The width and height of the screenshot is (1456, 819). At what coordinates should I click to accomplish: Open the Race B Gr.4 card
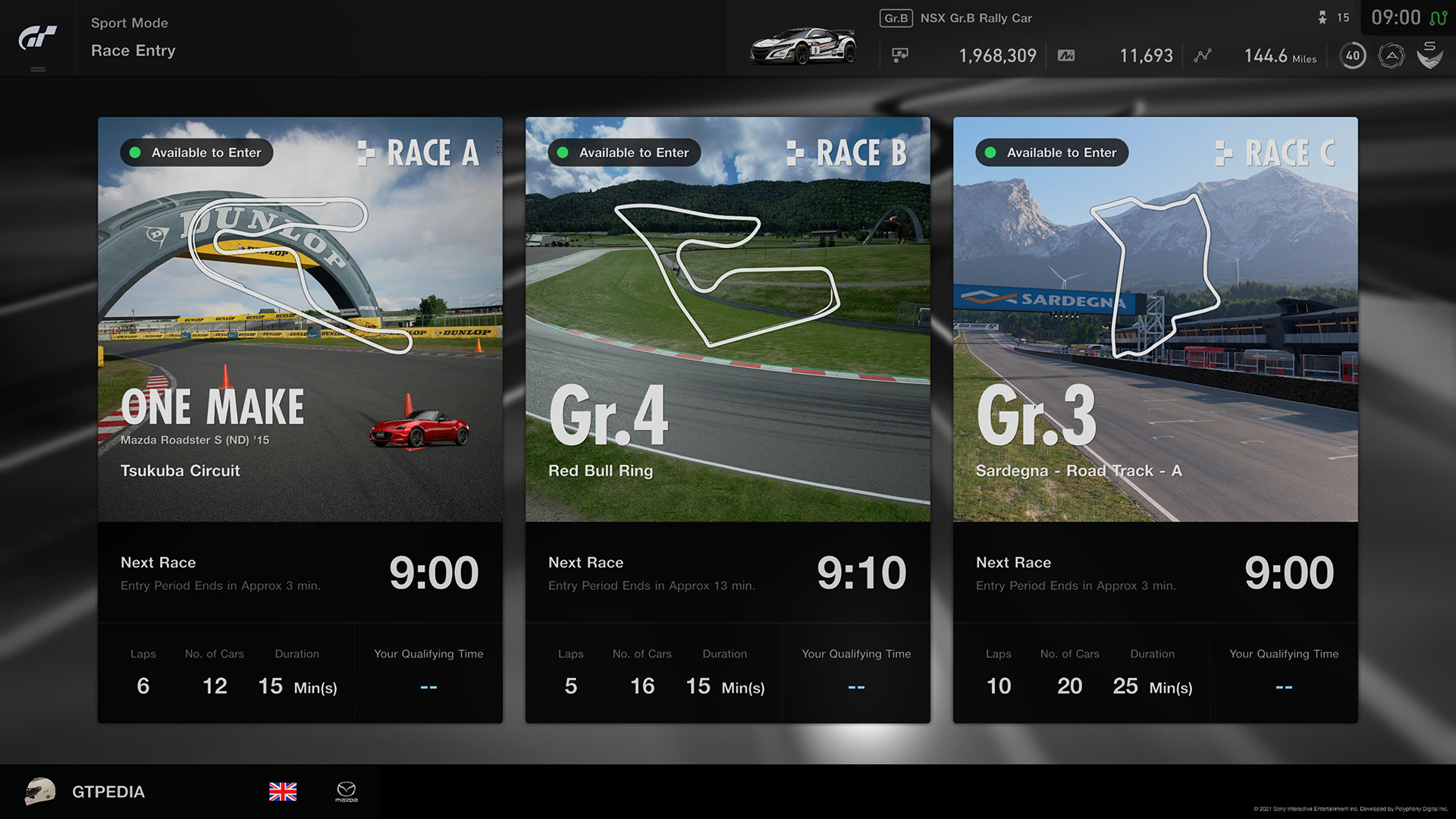[728, 419]
